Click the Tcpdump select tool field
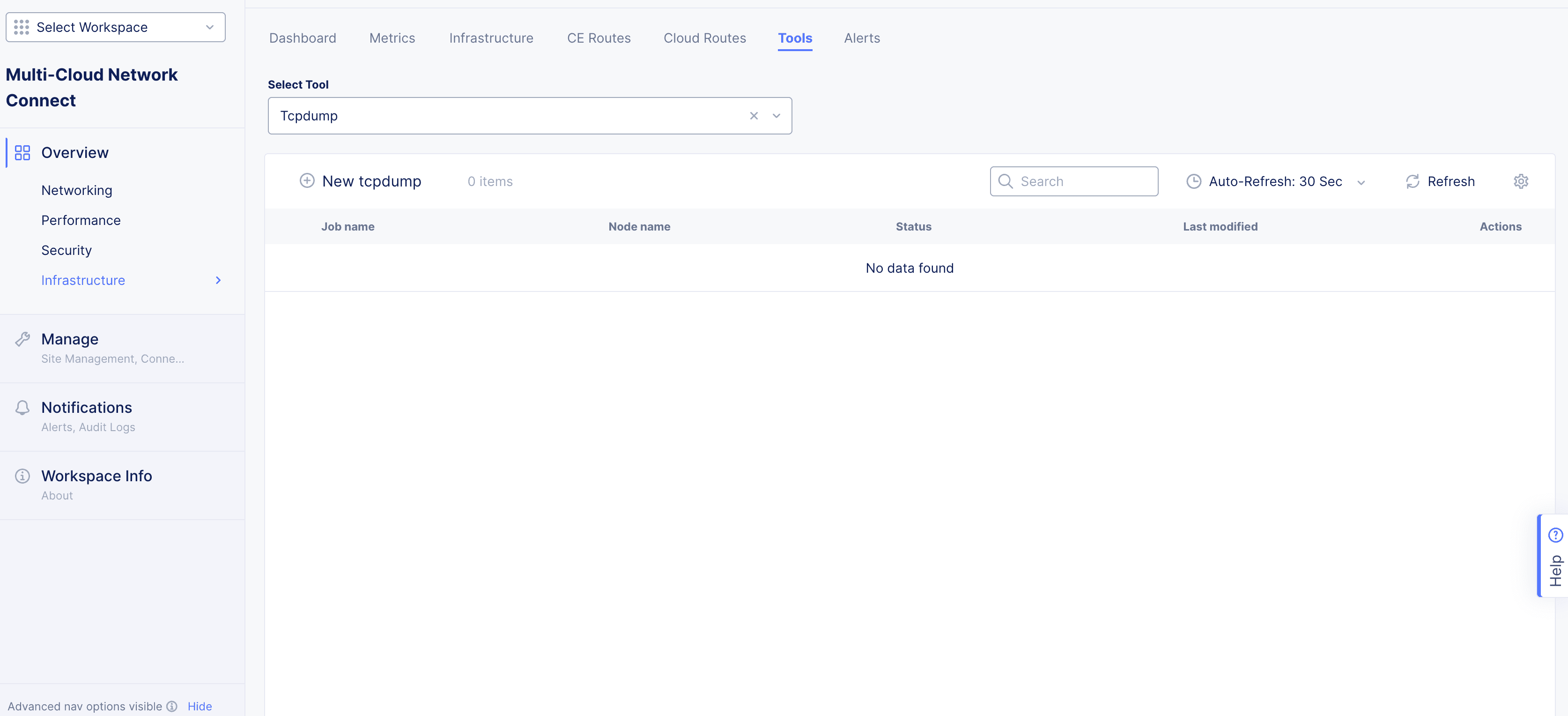 click(x=530, y=116)
